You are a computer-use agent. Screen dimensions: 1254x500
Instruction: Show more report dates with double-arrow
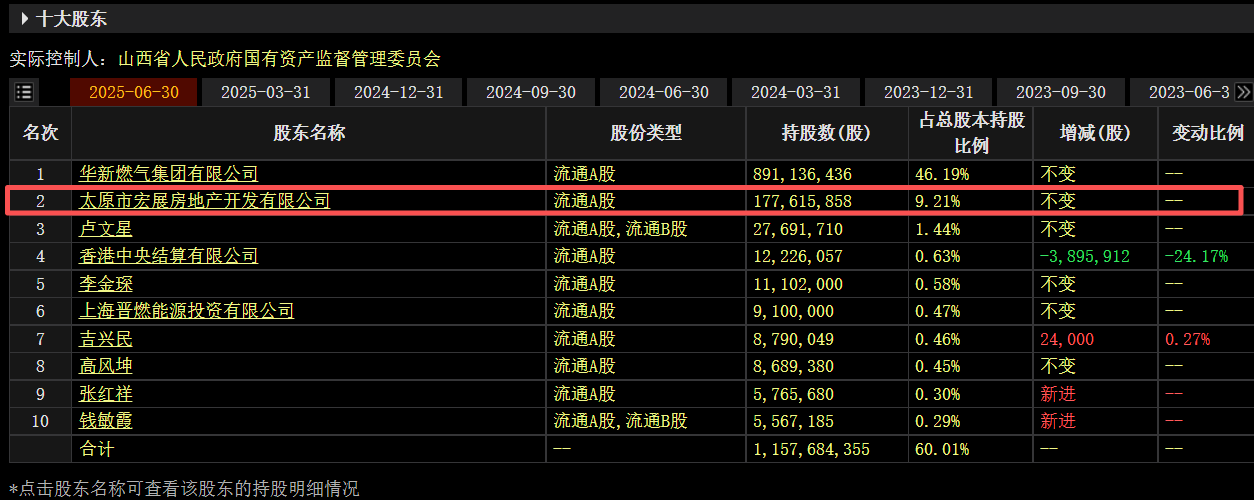pyautogui.click(x=1243, y=92)
